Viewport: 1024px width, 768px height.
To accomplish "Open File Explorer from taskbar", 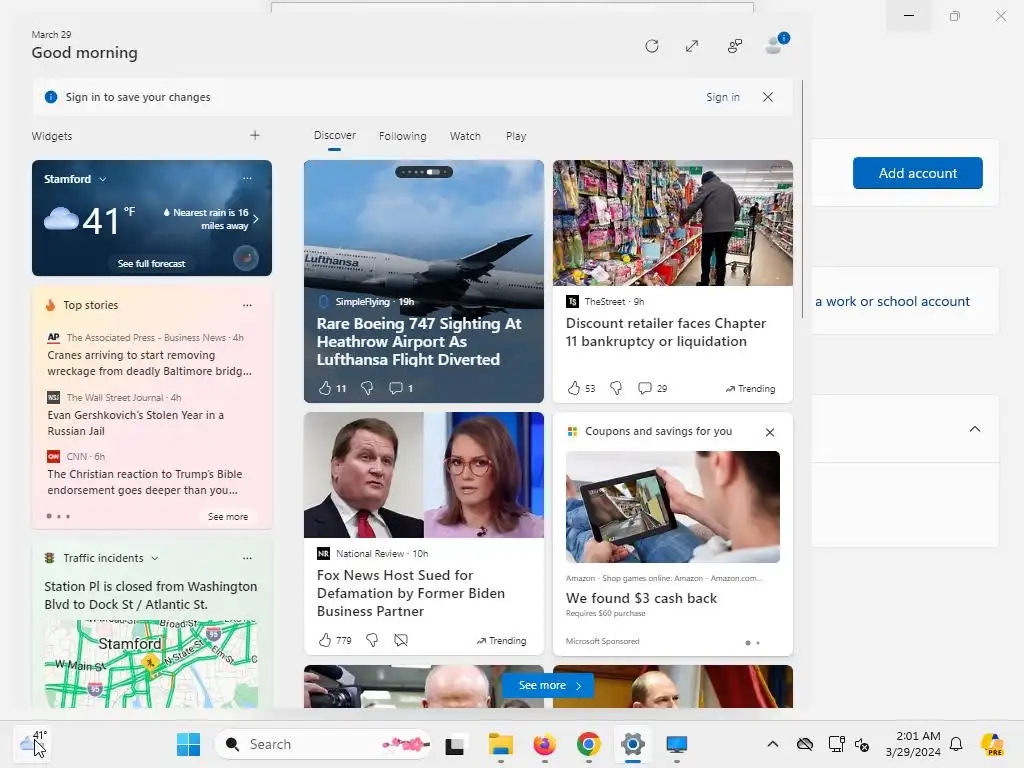I will [501, 744].
